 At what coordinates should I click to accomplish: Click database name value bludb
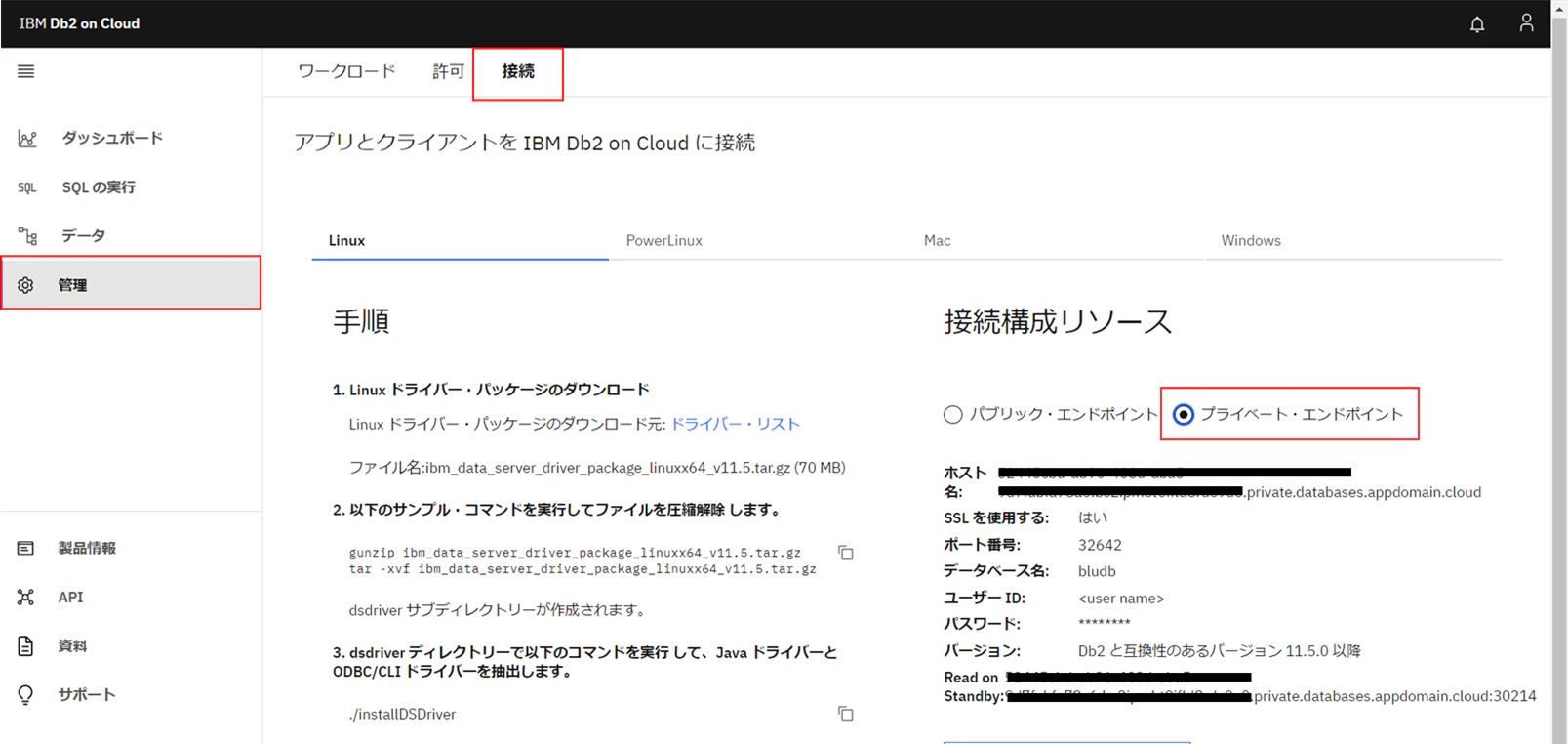click(x=1097, y=571)
